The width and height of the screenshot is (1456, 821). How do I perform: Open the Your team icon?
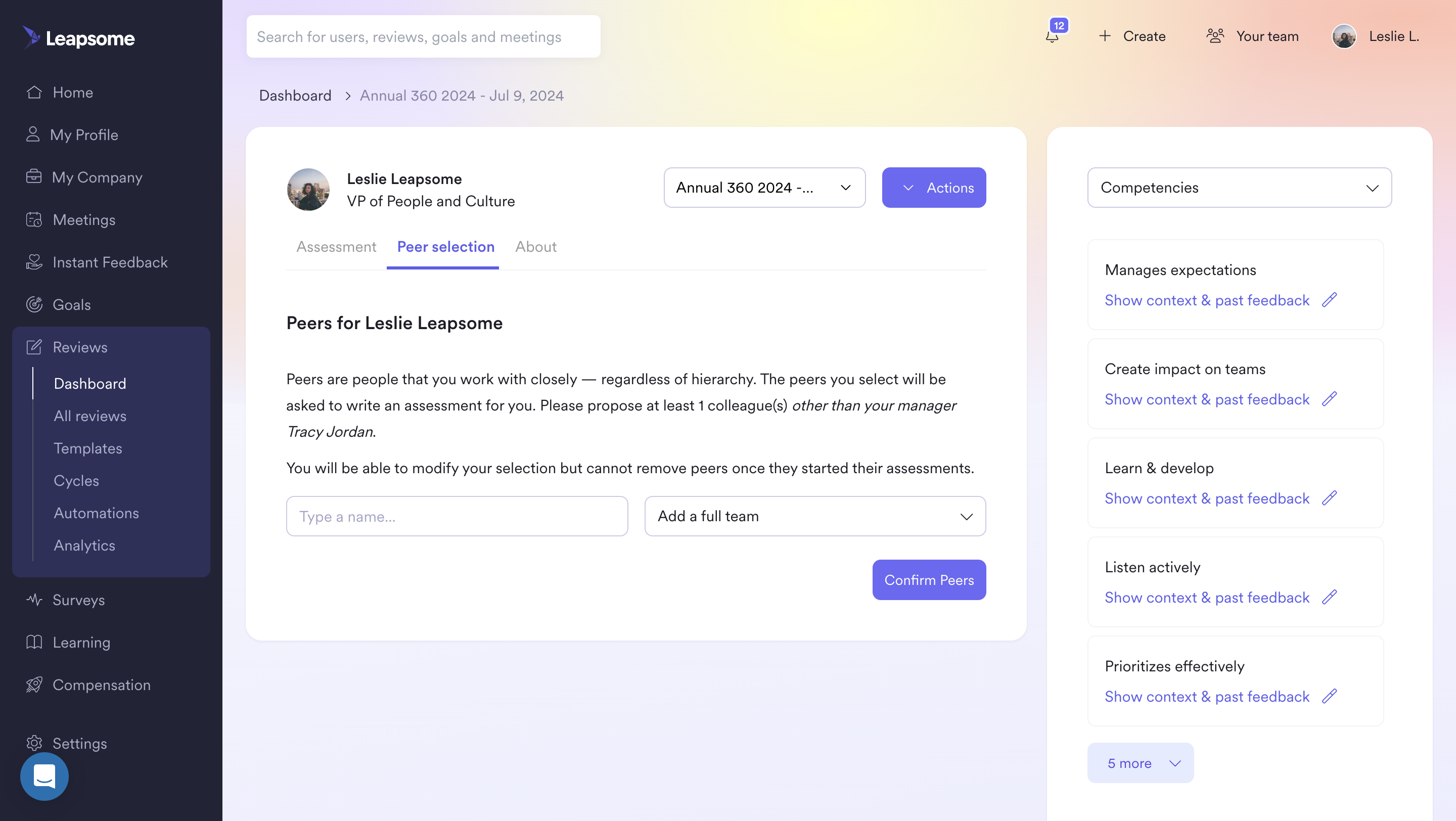tap(1215, 36)
